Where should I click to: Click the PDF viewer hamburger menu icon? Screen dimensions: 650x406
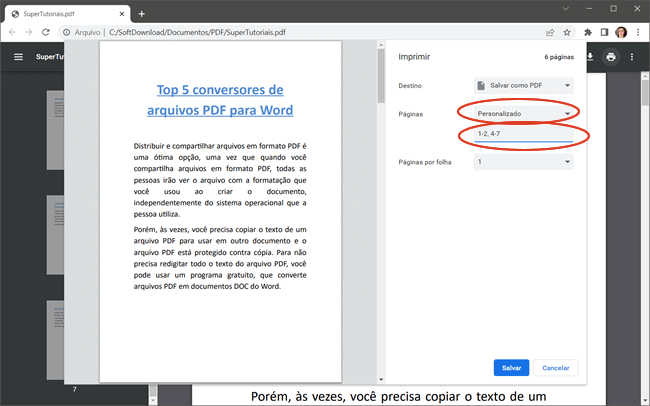[x=18, y=57]
